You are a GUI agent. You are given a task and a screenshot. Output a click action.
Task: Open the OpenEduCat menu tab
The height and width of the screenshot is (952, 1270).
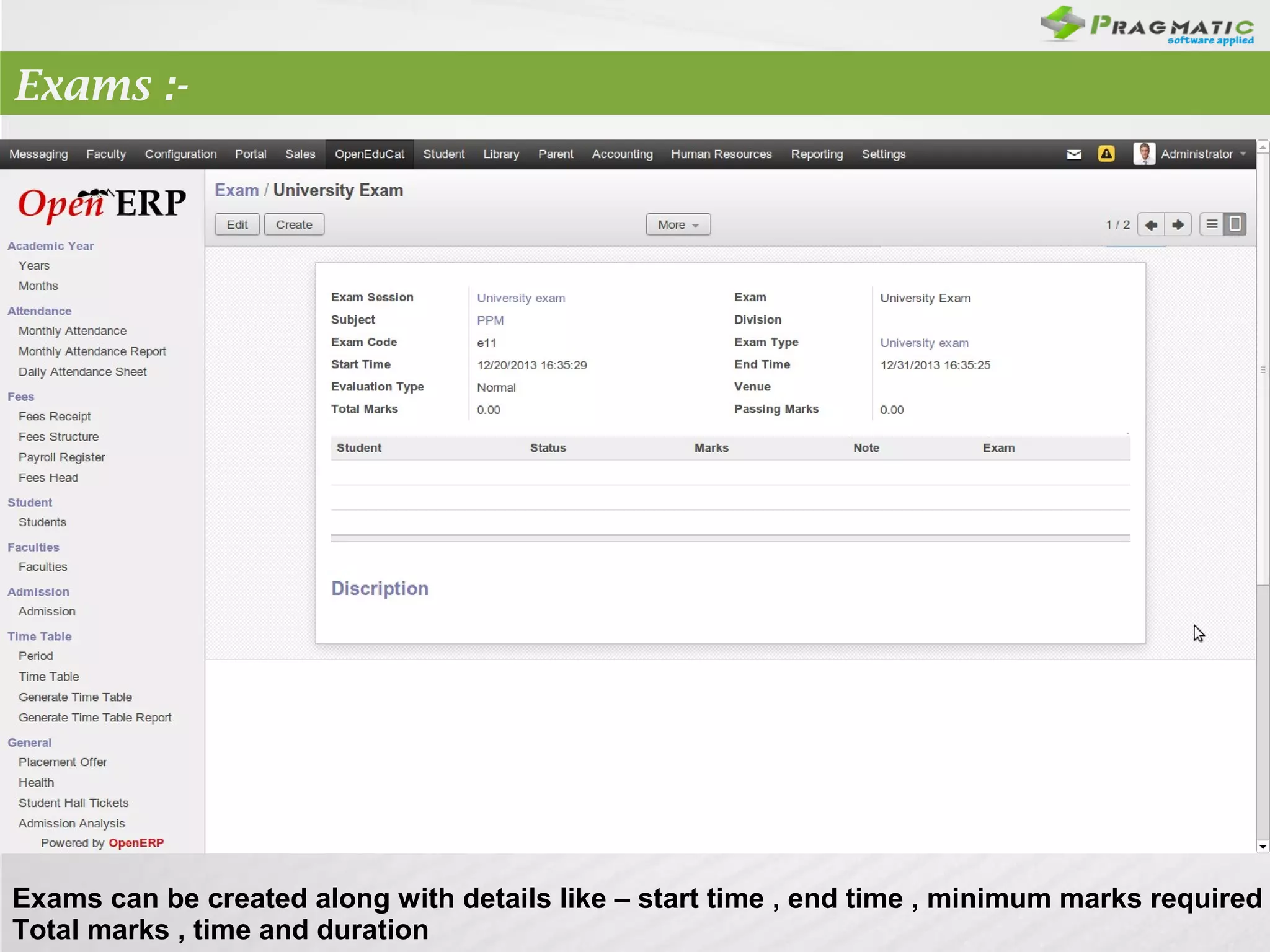[x=369, y=154]
